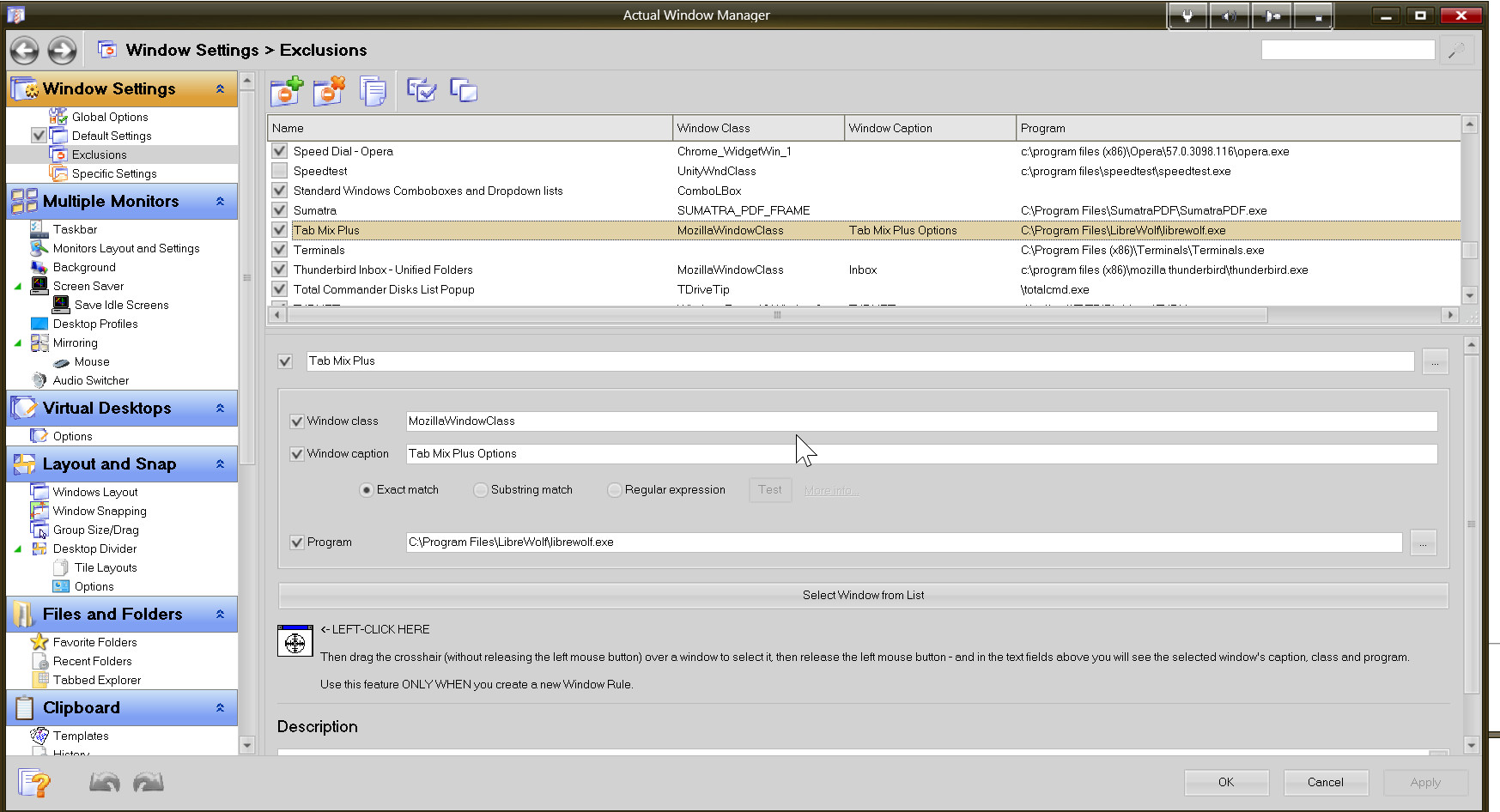
Task: Collapse the Clipboard section
Action: click(221, 707)
